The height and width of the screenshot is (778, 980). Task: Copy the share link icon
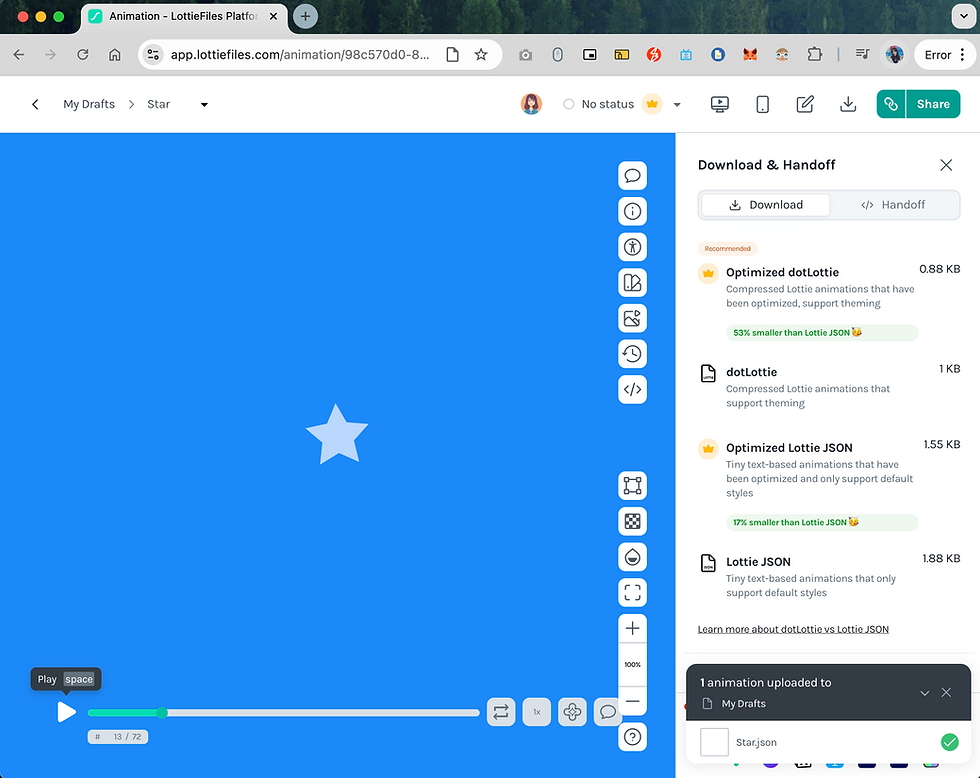pos(891,104)
